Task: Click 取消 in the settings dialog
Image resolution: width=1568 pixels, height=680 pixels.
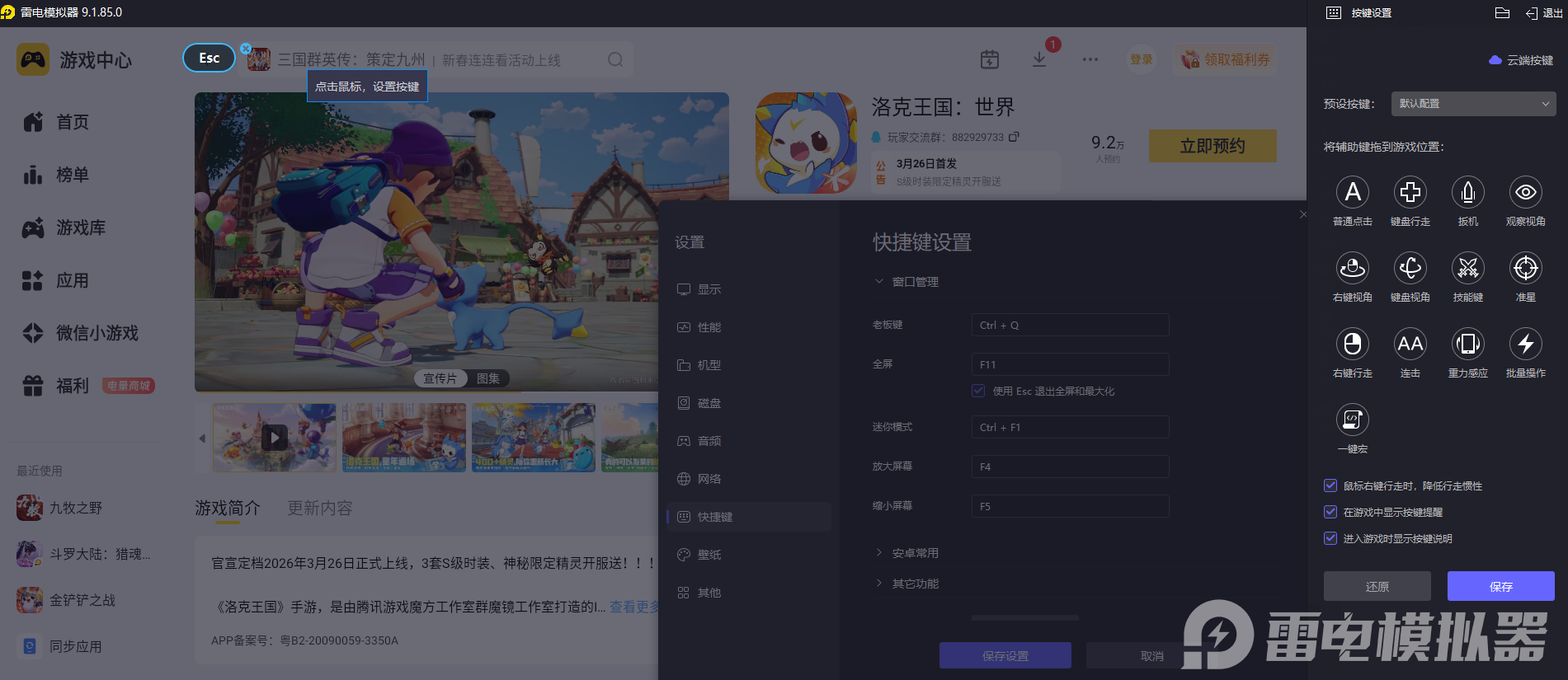Action: [1152, 655]
